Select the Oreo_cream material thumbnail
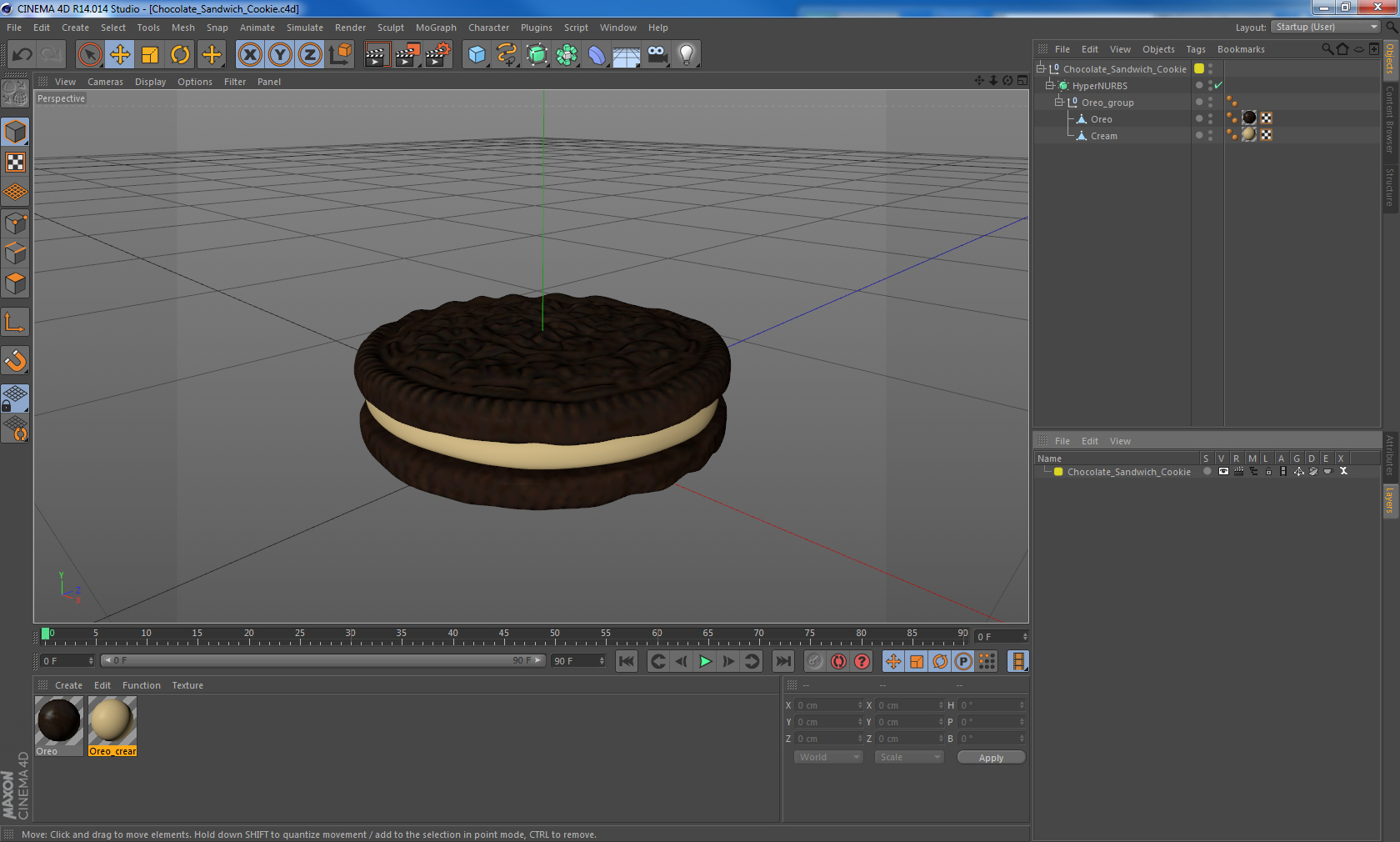 coord(112,720)
